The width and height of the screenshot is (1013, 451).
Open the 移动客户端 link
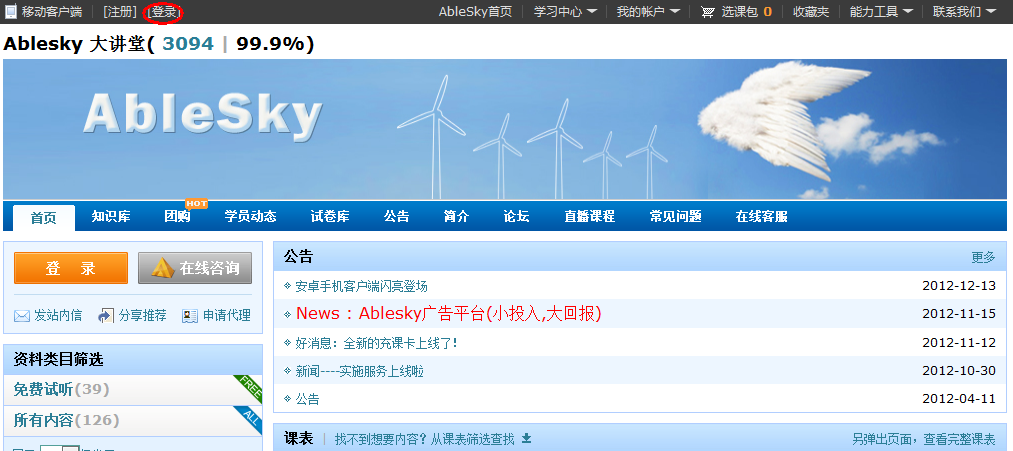pyautogui.click(x=52, y=12)
